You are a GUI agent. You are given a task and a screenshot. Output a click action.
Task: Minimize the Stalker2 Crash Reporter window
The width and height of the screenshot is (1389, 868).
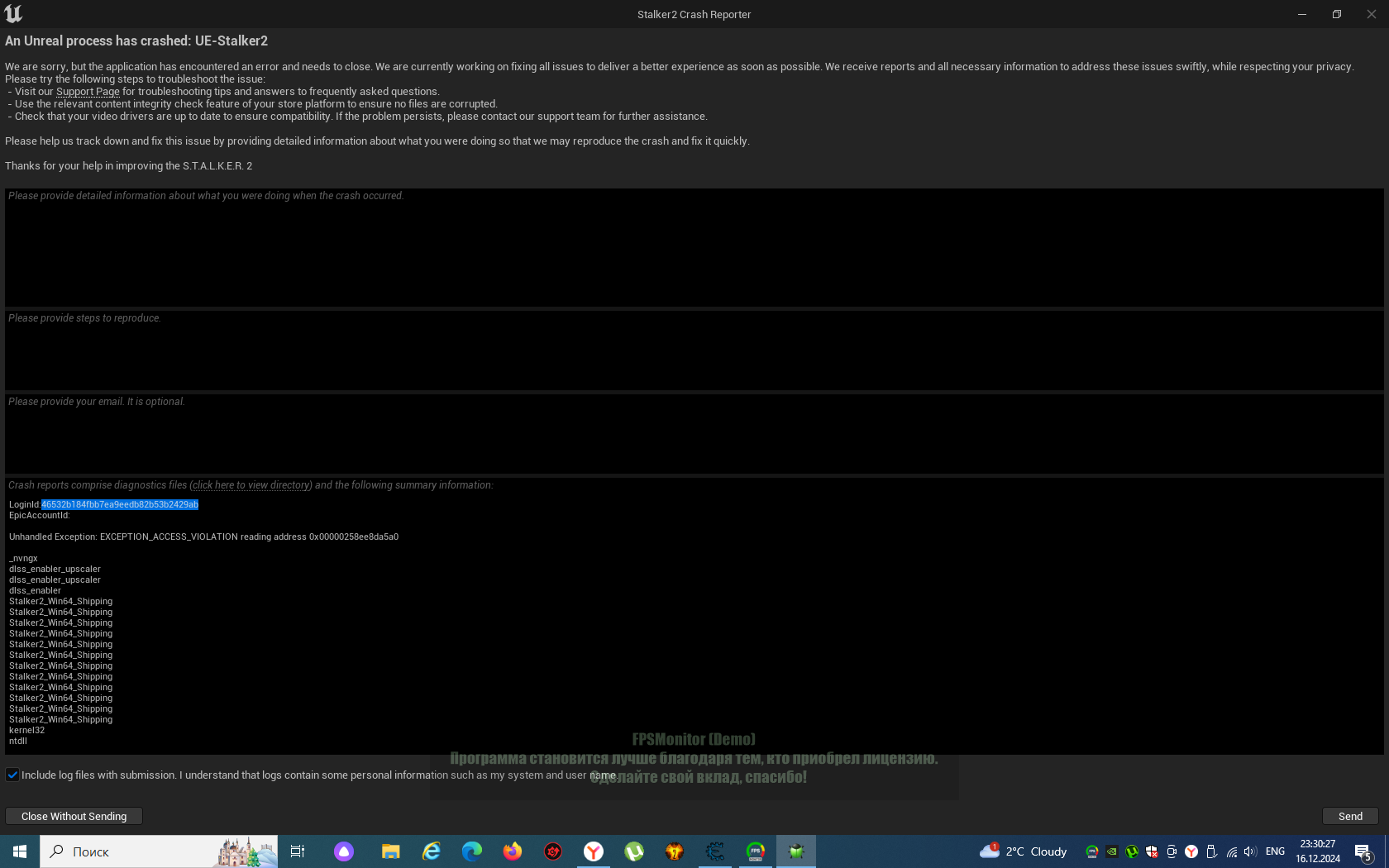pyautogui.click(x=1302, y=14)
